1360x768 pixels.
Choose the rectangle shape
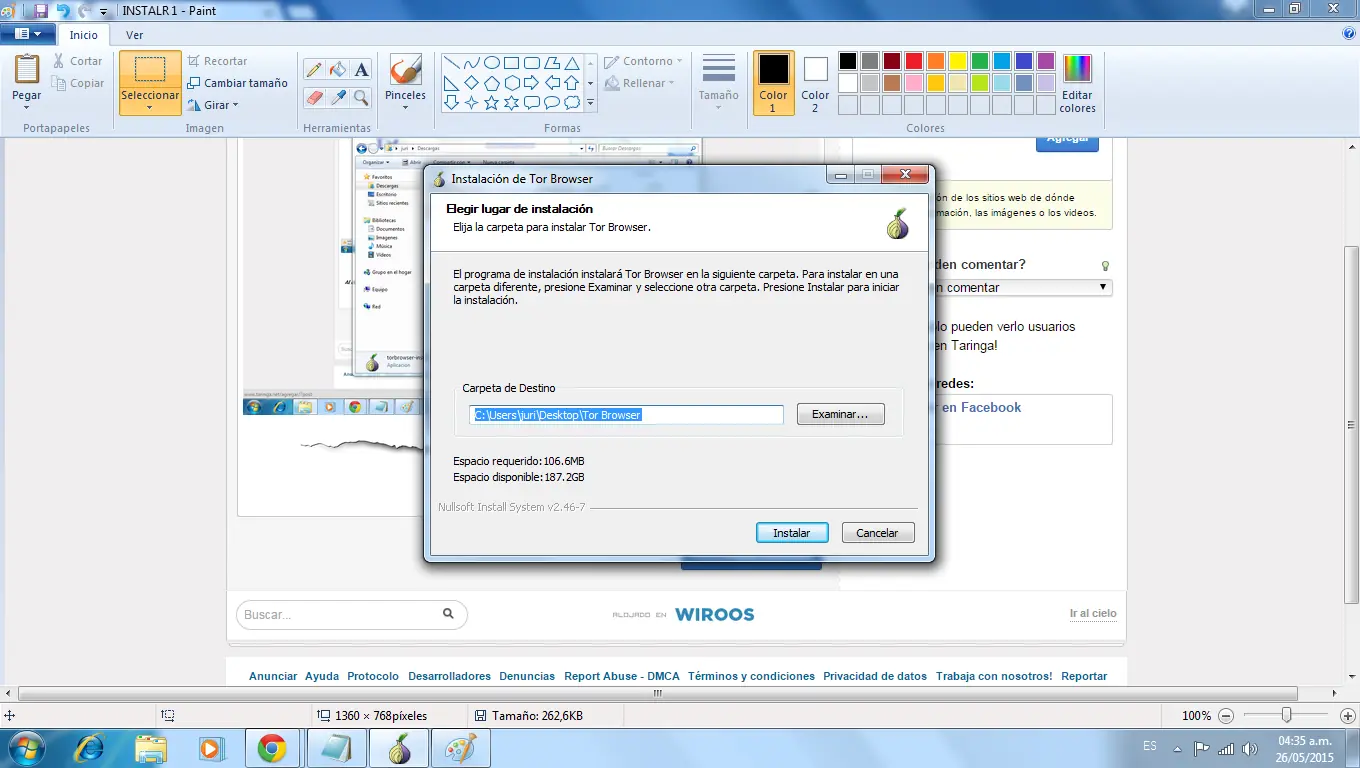pyautogui.click(x=511, y=62)
